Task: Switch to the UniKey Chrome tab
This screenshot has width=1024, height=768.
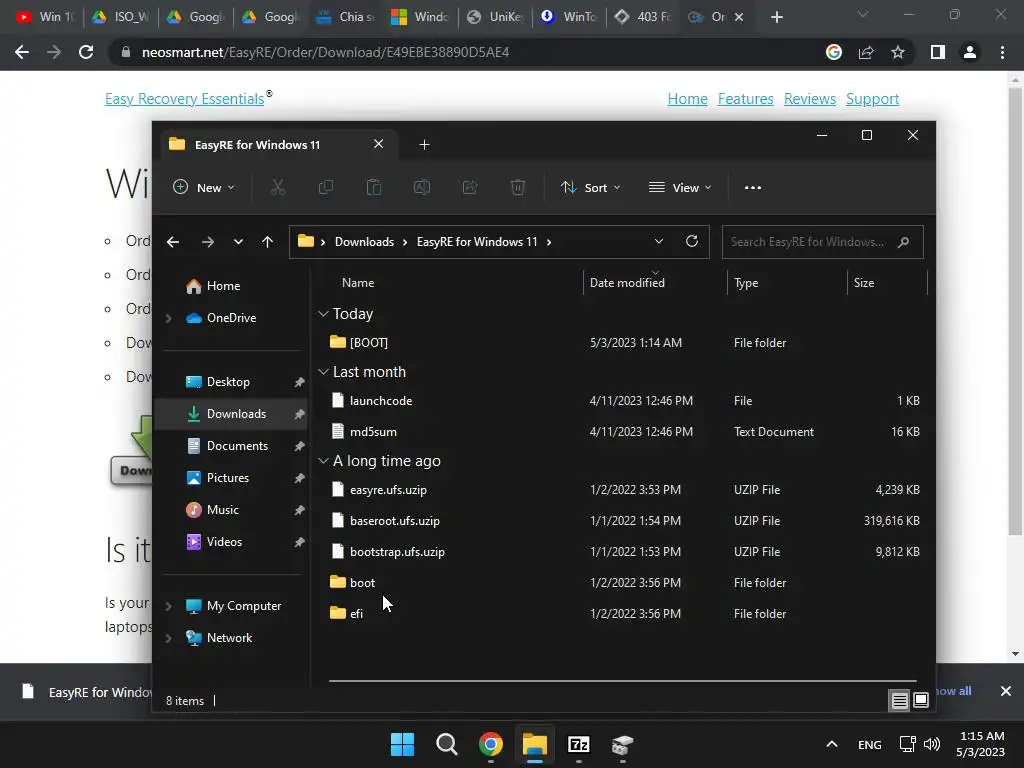Action: click(x=494, y=17)
